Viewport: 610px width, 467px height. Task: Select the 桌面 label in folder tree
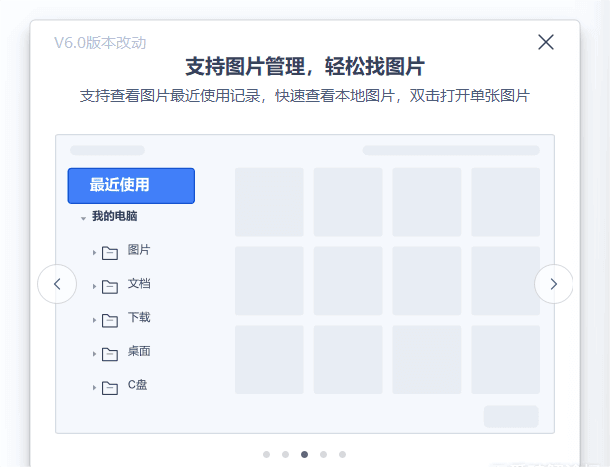click(x=139, y=351)
